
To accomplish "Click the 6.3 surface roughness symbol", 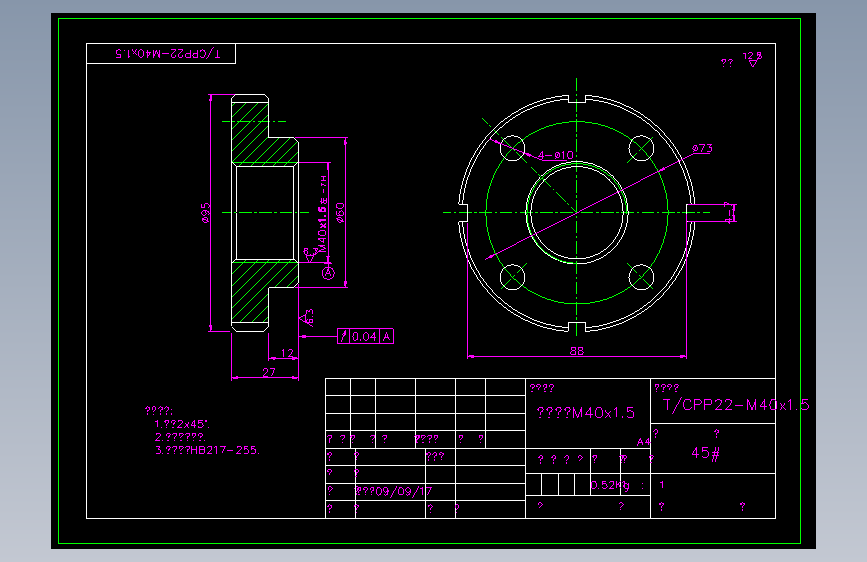I will tap(307, 318).
